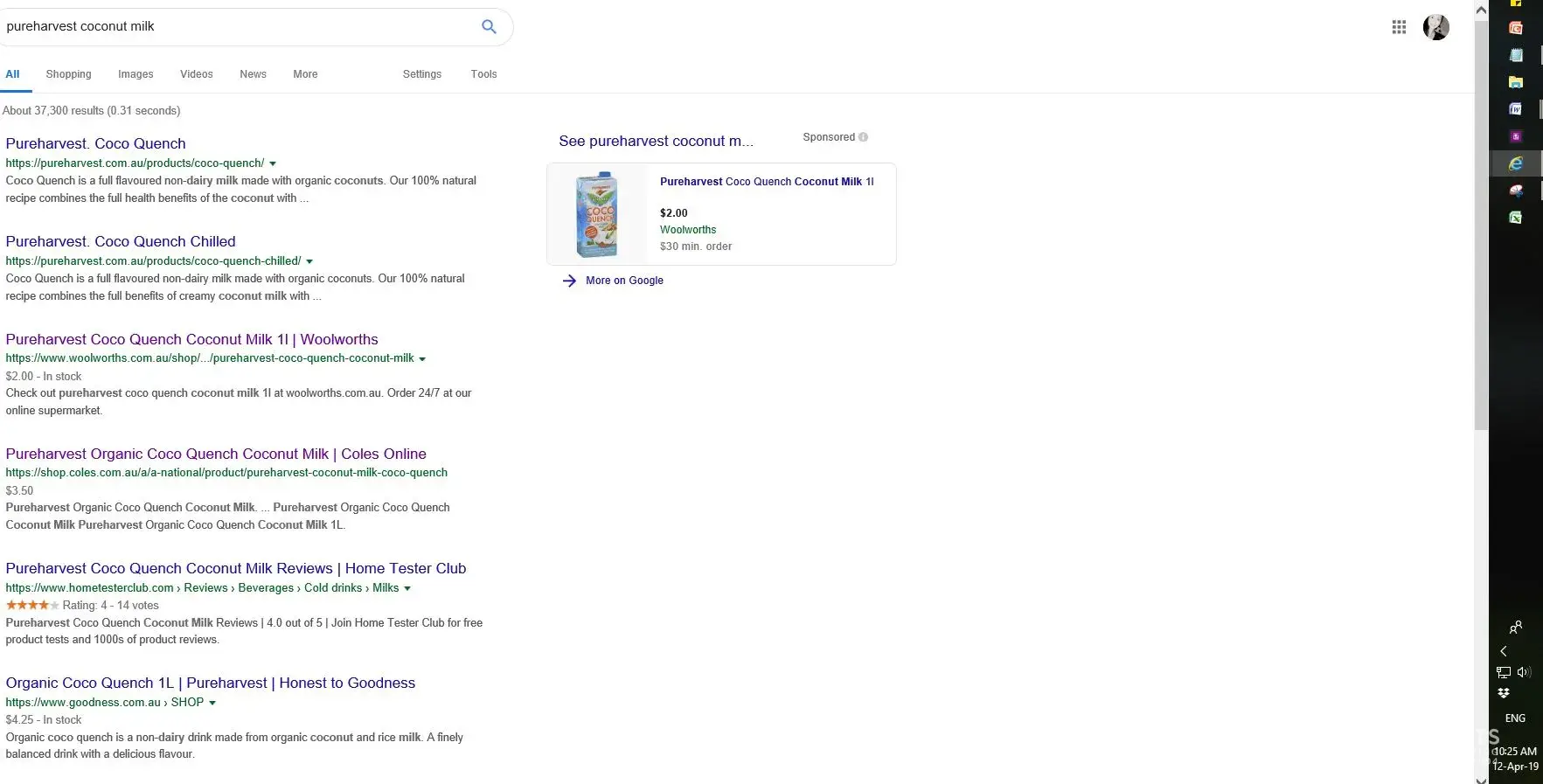Click the $30 min. order text

696,246
